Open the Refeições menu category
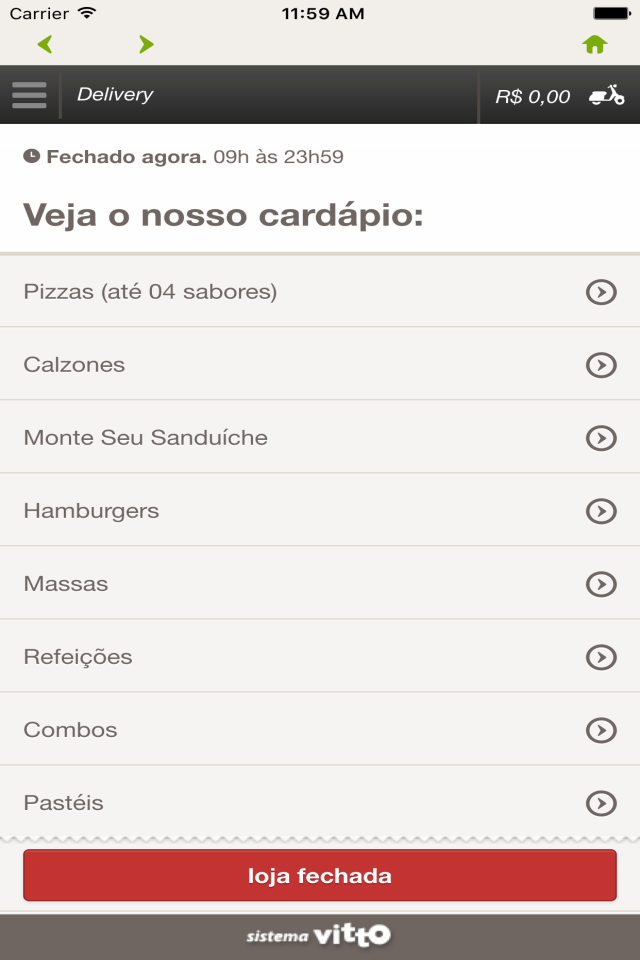 click(x=320, y=656)
